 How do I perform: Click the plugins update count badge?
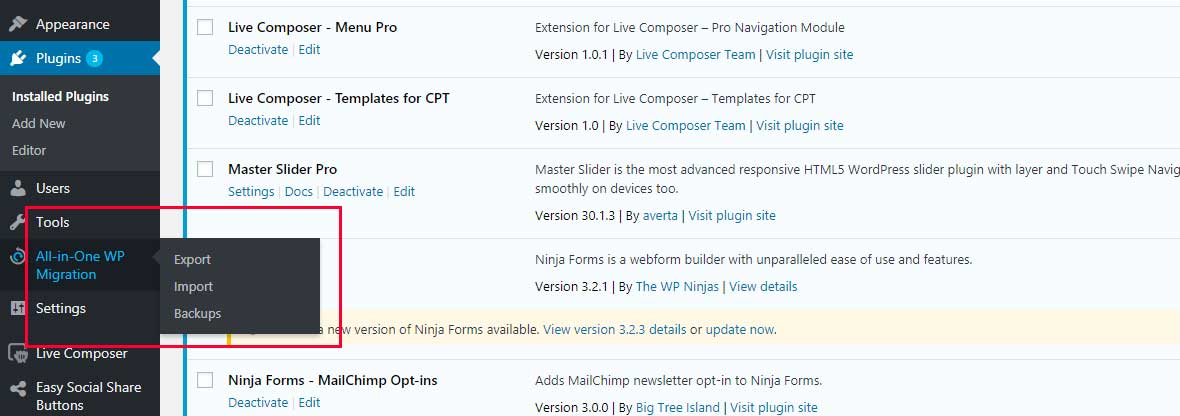(94, 58)
